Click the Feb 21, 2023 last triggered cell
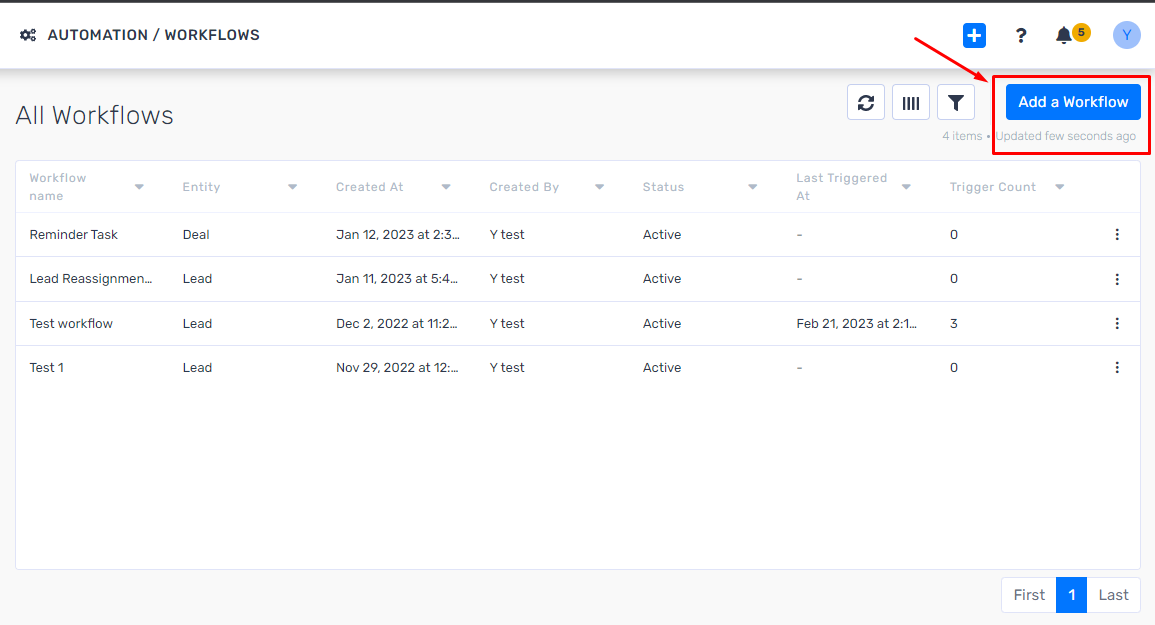1155x625 pixels. coord(857,324)
